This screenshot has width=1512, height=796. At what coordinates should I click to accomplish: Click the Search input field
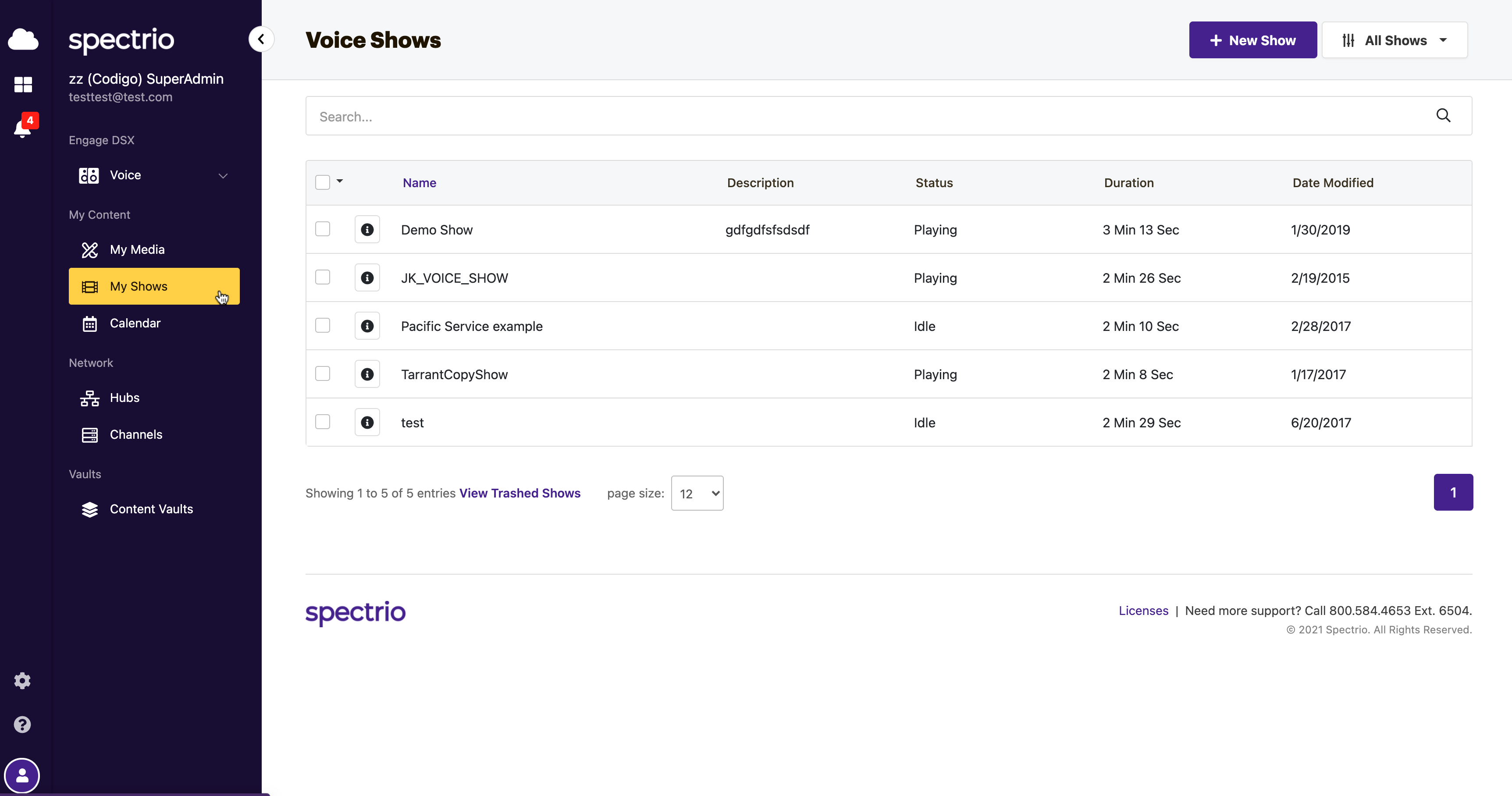click(x=889, y=116)
